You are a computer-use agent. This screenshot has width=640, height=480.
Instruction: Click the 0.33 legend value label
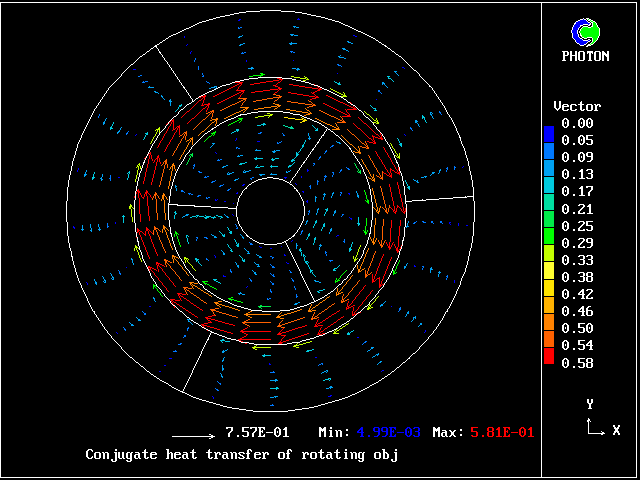click(577, 260)
